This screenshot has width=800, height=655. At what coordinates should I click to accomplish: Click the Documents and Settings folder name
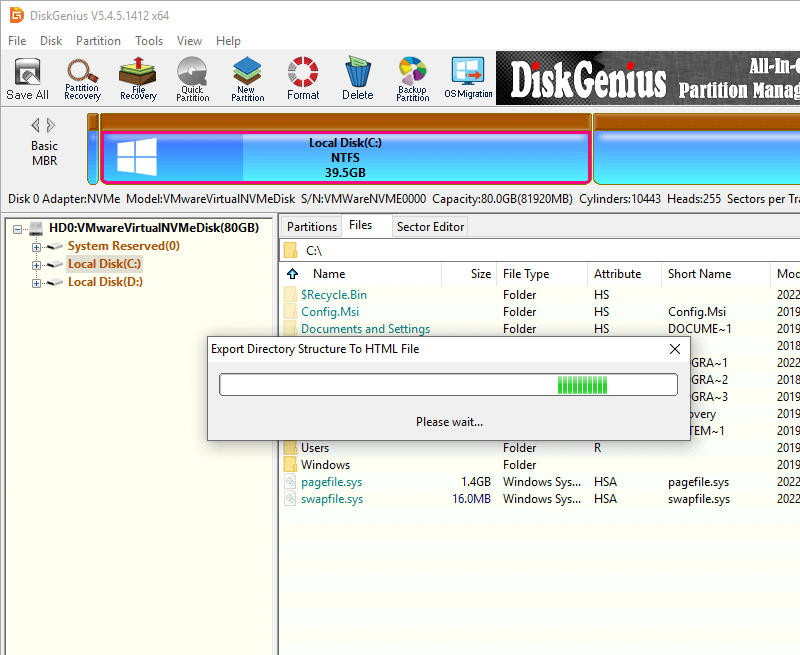tap(365, 329)
